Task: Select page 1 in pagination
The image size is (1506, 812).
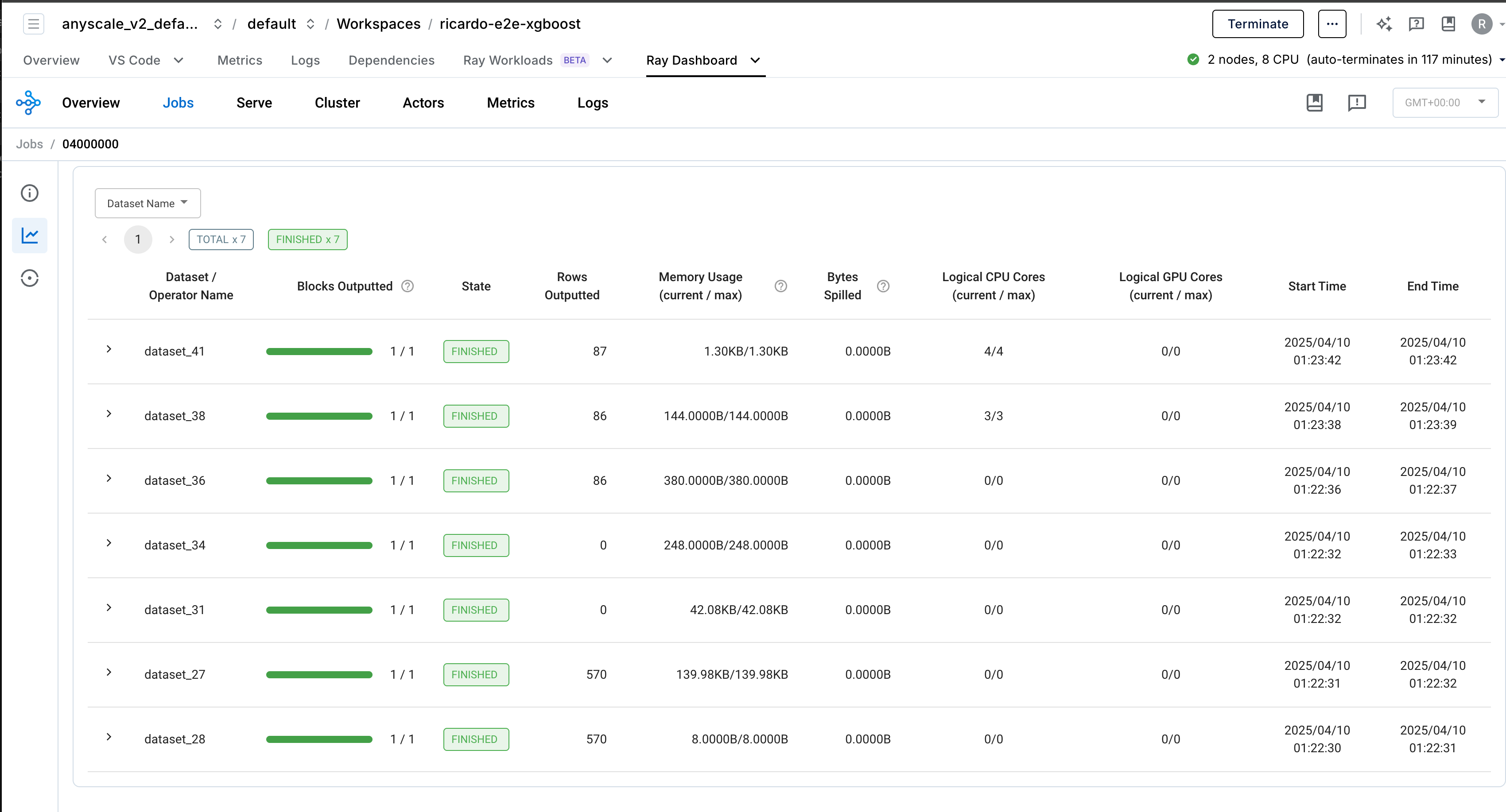Action: (x=138, y=240)
